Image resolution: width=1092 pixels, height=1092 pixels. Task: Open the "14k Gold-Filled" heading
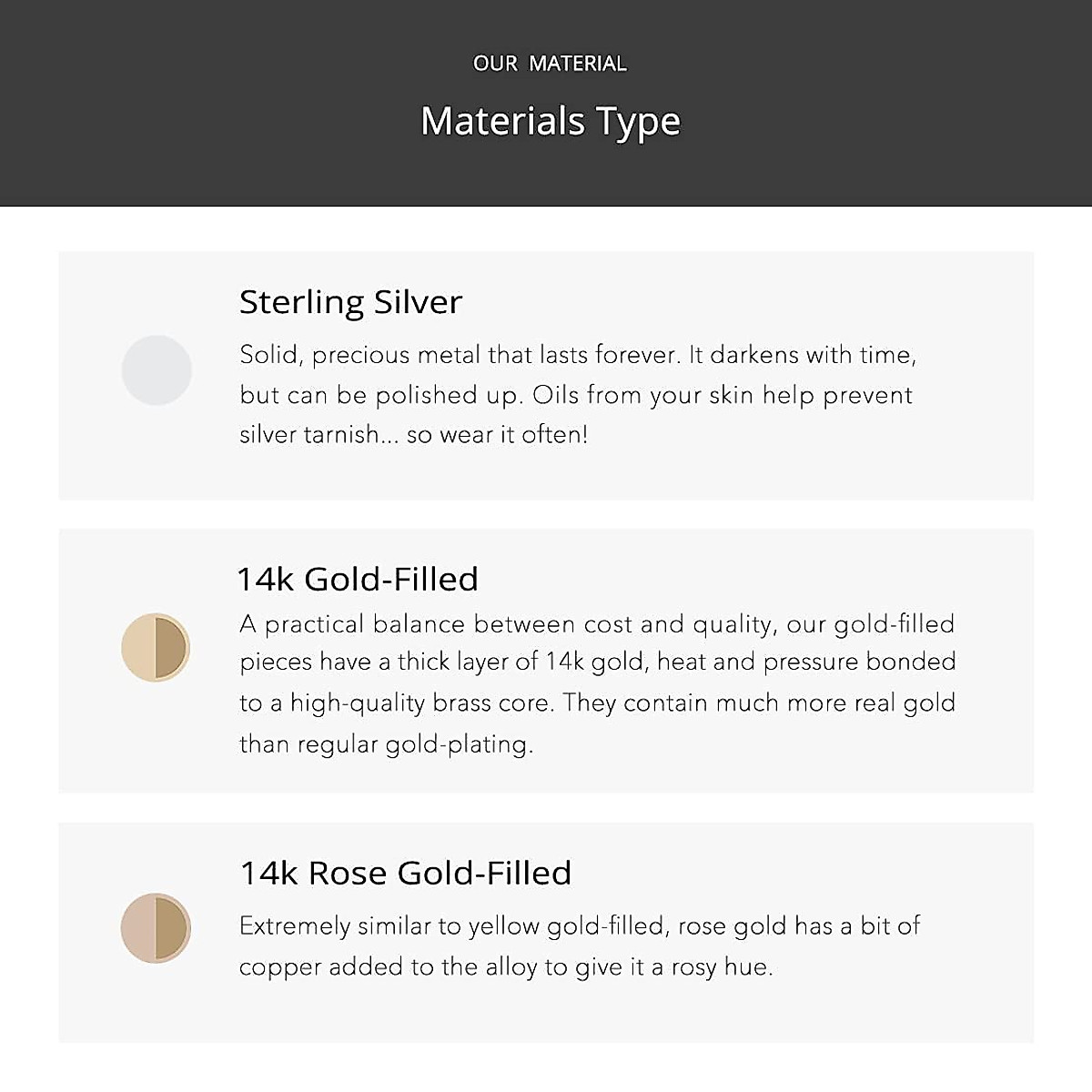(x=358, y=579)
